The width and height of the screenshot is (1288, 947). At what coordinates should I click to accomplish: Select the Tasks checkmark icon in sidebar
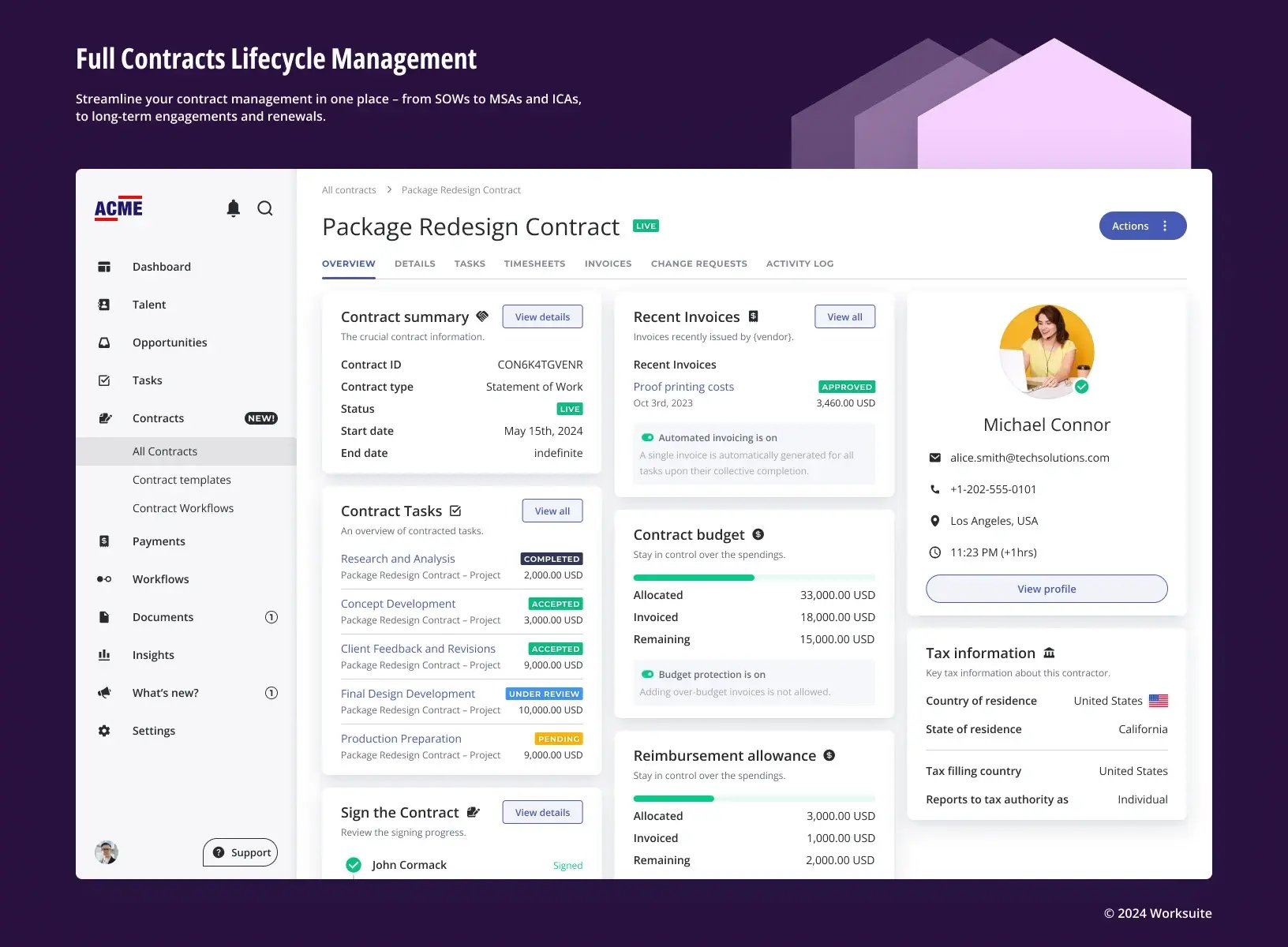103,380
